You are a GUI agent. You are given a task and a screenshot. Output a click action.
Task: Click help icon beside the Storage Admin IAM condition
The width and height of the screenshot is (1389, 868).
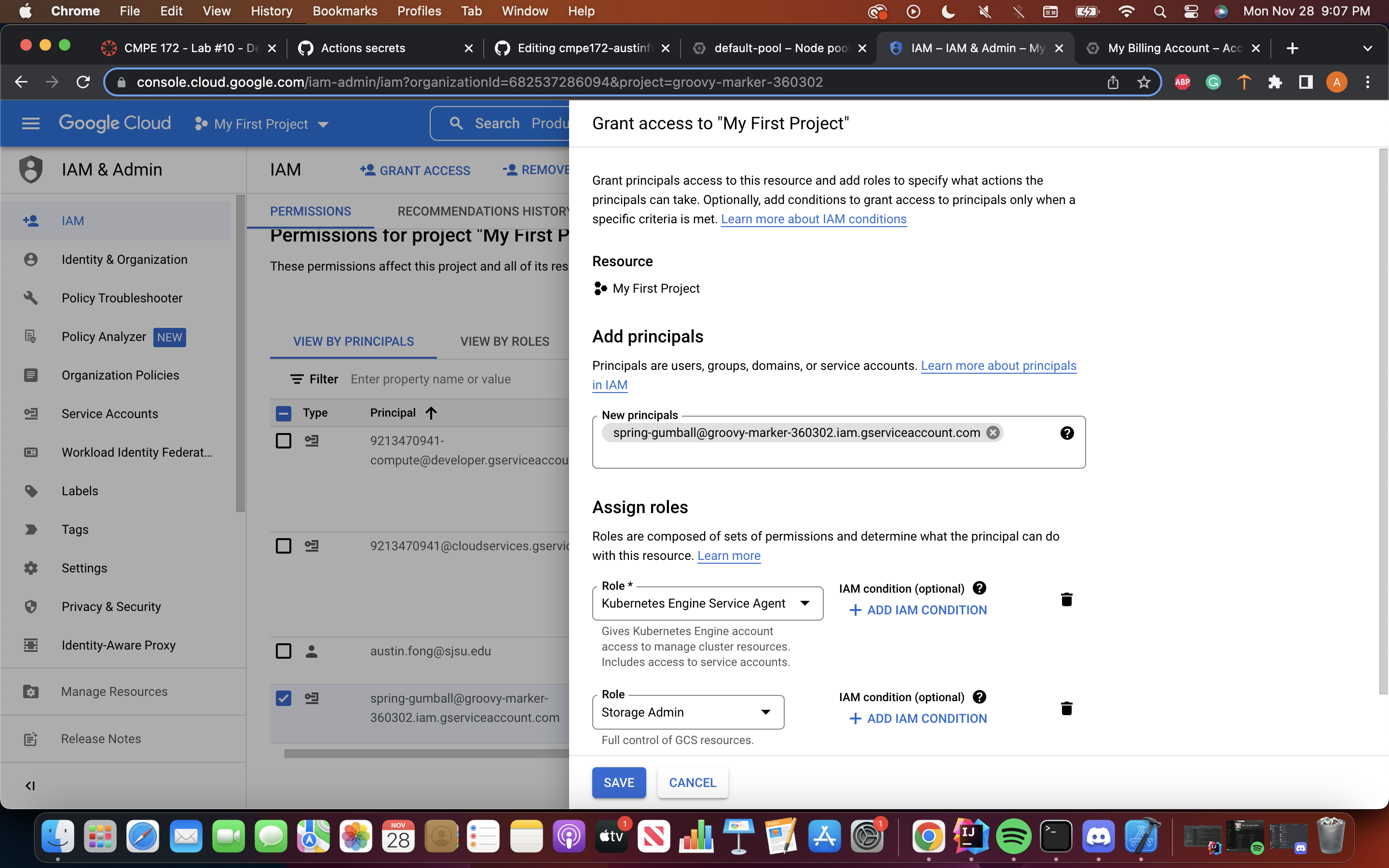[980, 696]
